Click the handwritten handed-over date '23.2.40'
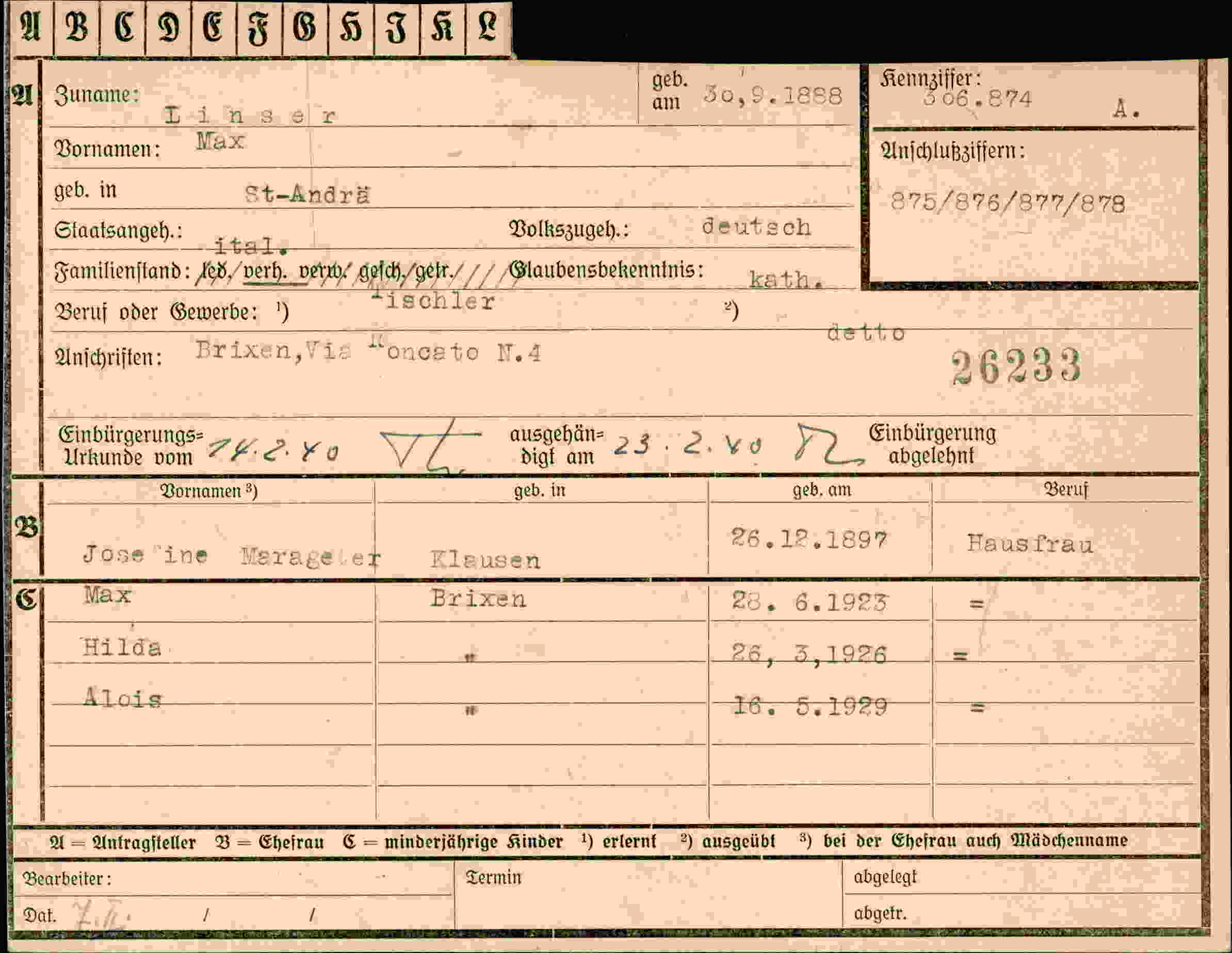 coord(688,445)
